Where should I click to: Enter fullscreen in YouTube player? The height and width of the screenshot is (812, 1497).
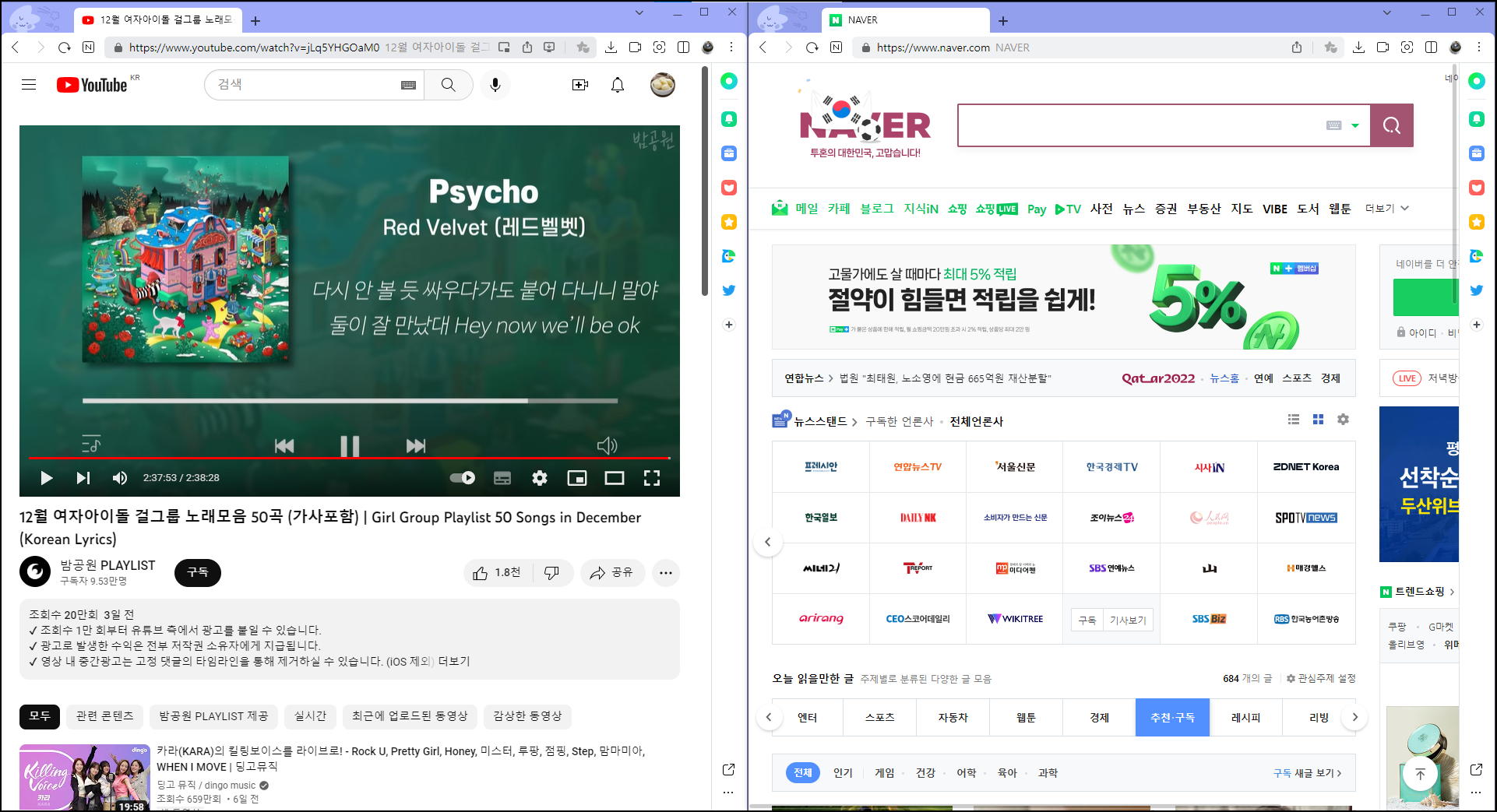(652, 478)
